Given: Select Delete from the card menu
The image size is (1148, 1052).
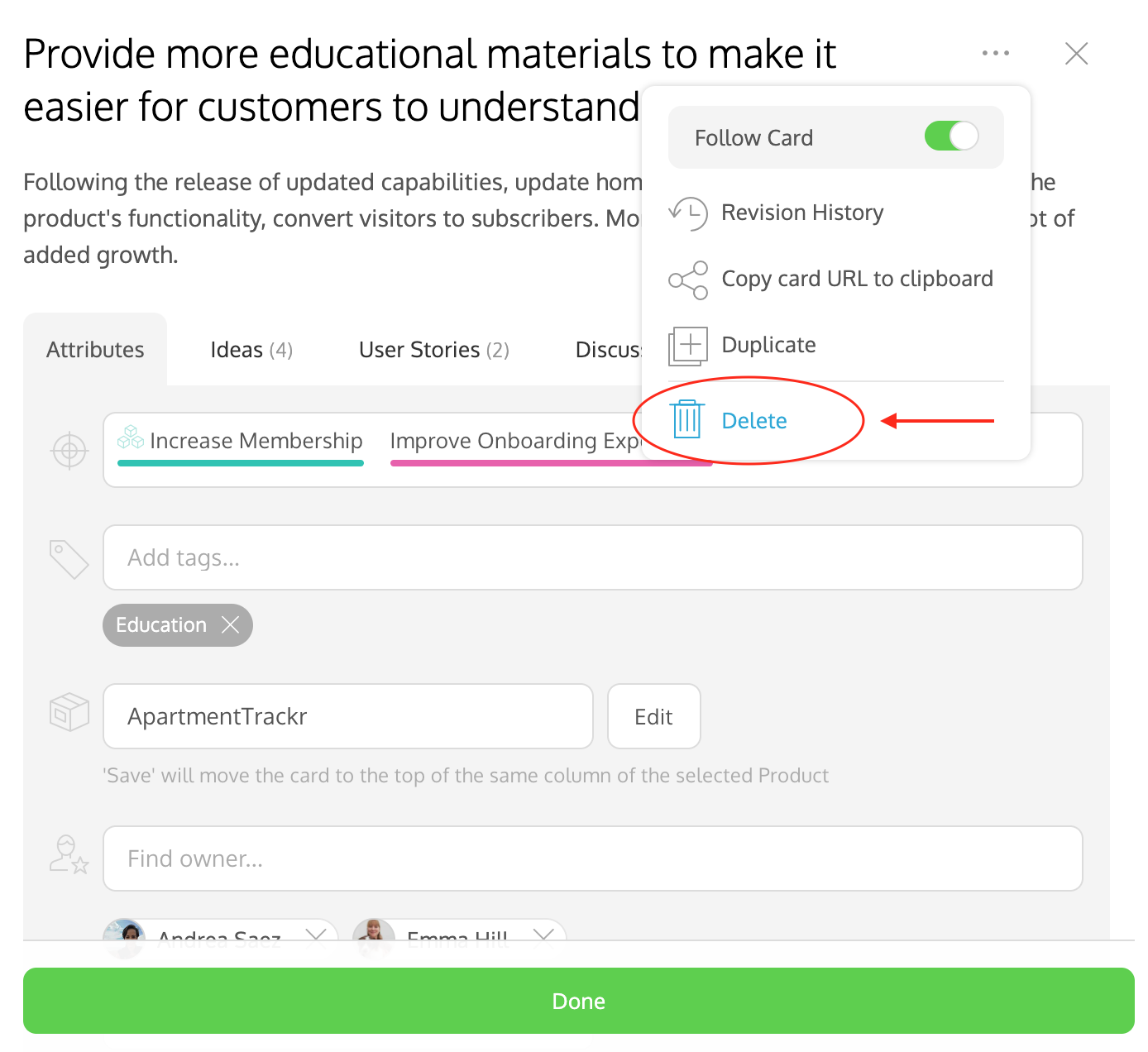Looking at the screenshot, I should click(754, 420).
